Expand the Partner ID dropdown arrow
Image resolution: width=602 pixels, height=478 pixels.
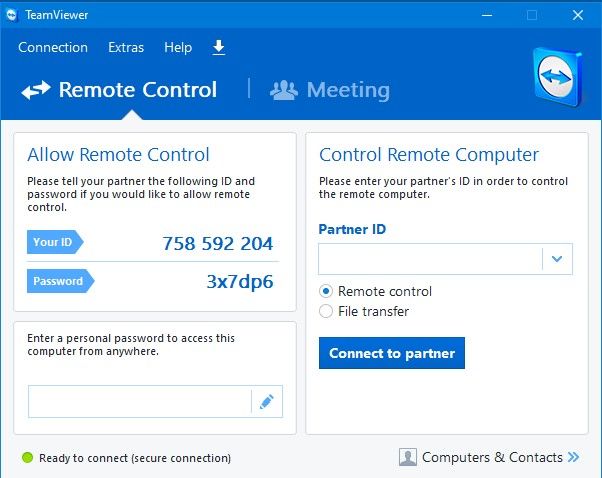pos(557,259)
